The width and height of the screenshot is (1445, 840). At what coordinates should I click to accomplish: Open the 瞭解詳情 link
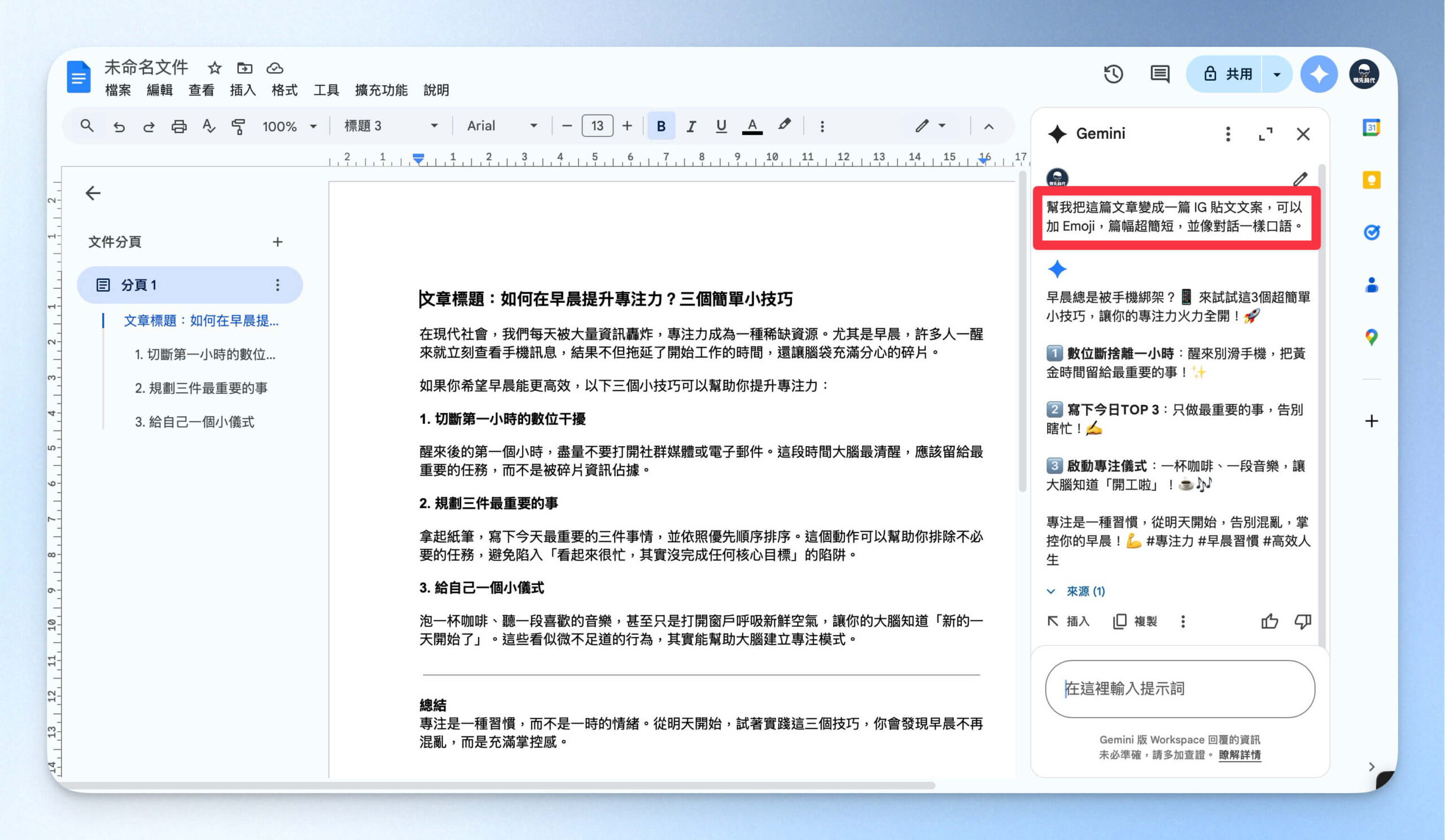(1239, 755)
